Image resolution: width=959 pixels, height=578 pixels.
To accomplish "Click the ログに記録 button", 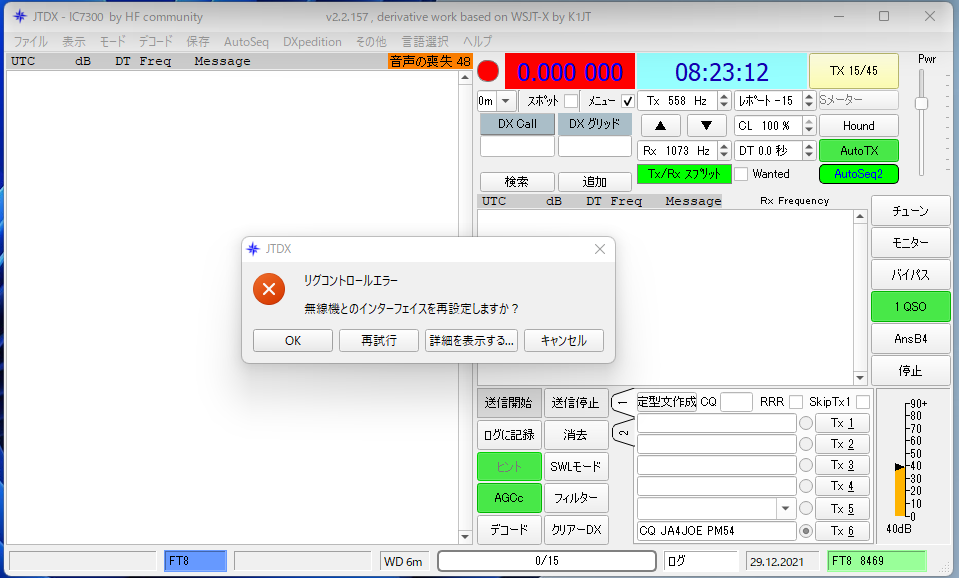I will pyautogui.click(x=509, y=435).
